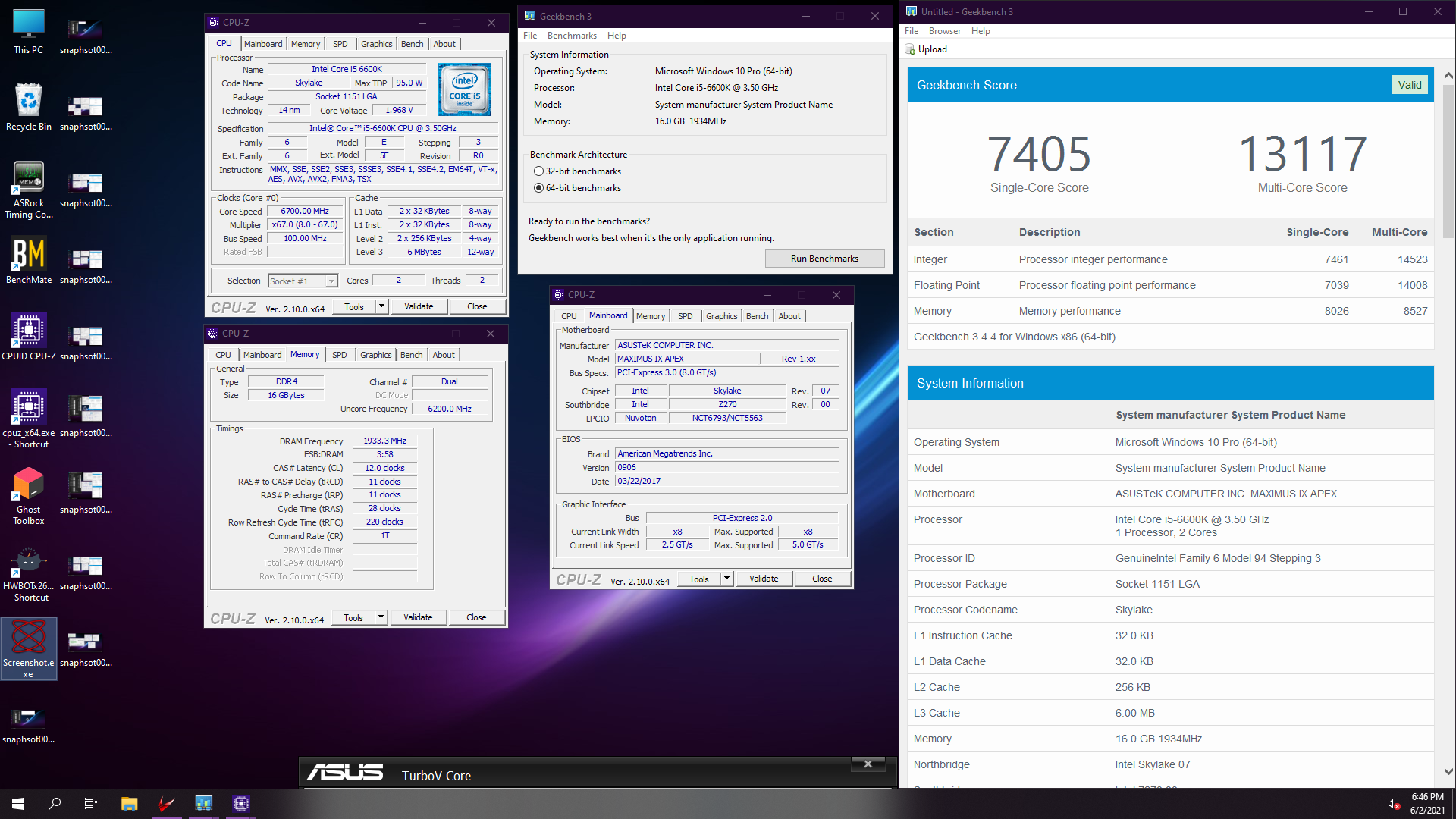The image size is (1456, 819).
Task: Click the 7405 Single-Core Score value
Action: (1039, 154)
